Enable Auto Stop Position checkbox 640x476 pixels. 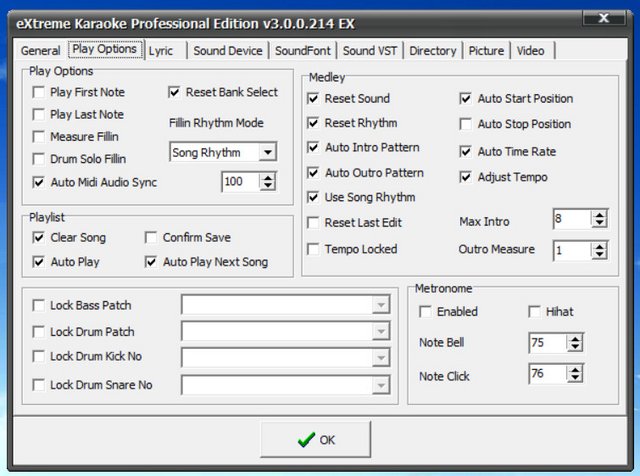(x=465, y=124)
